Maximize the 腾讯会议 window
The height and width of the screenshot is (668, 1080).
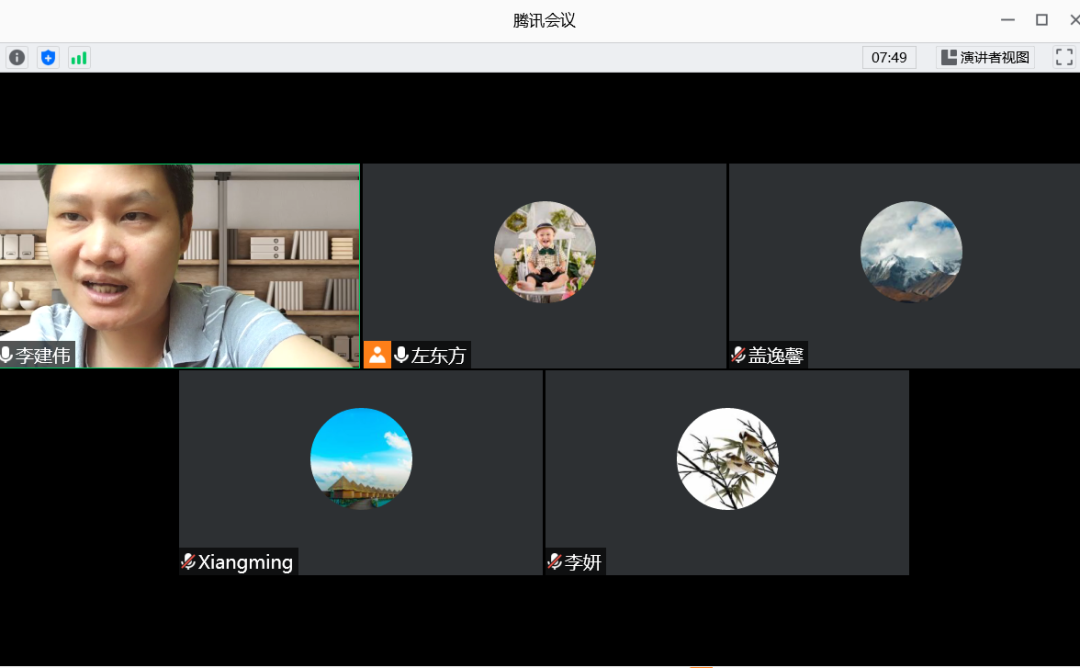pos(1041,20)
